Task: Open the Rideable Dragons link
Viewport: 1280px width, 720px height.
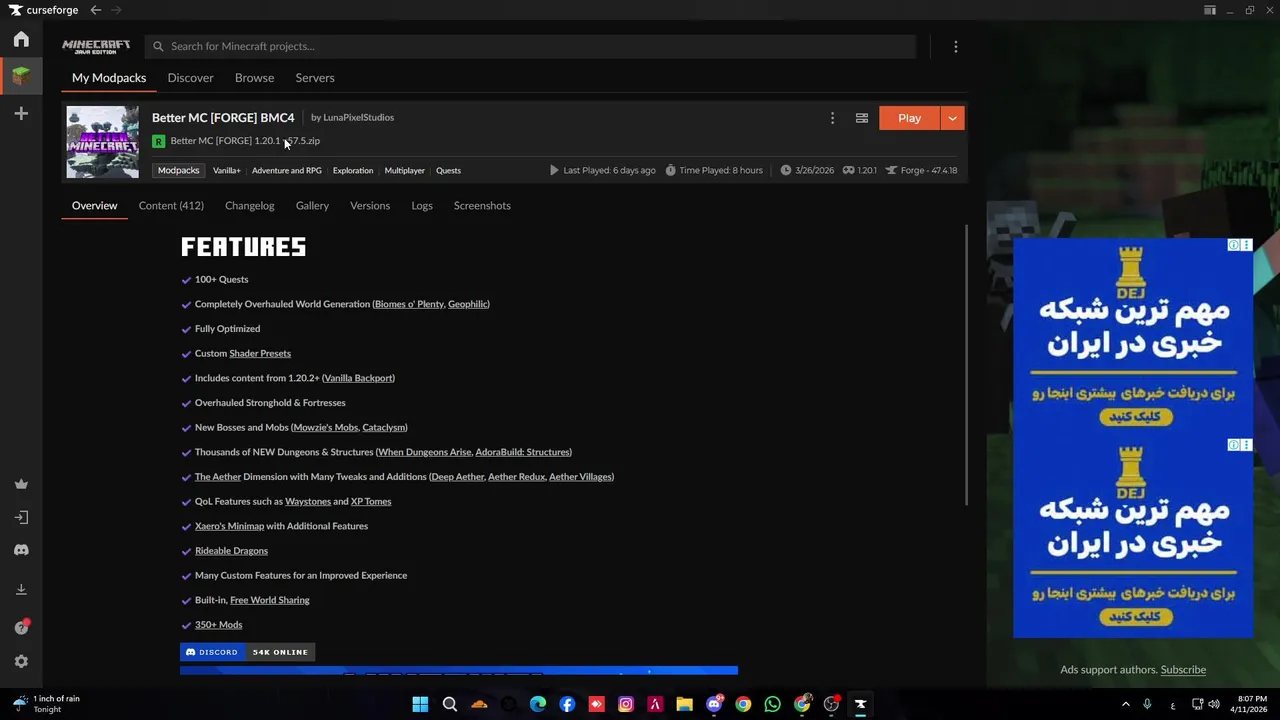Action: (x=231, y=551)
